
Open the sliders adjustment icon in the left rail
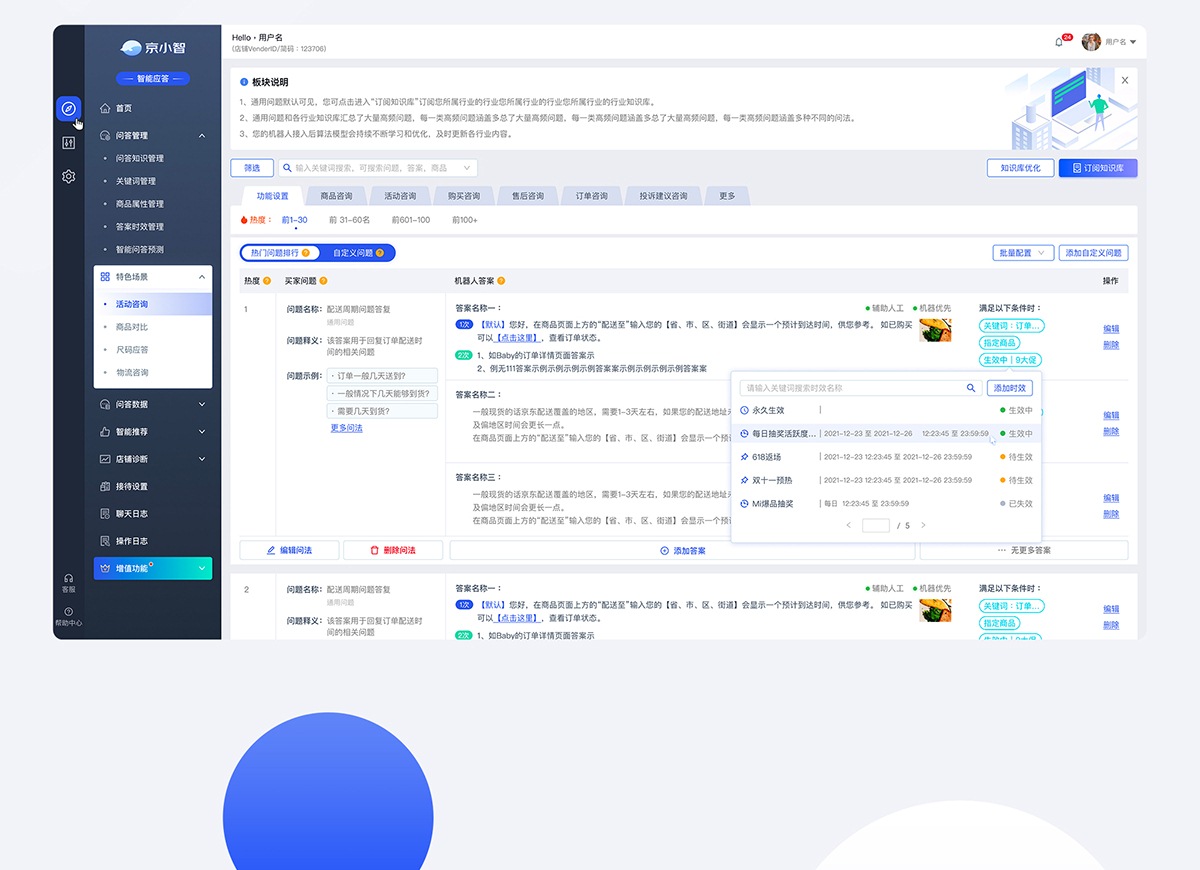68,143
